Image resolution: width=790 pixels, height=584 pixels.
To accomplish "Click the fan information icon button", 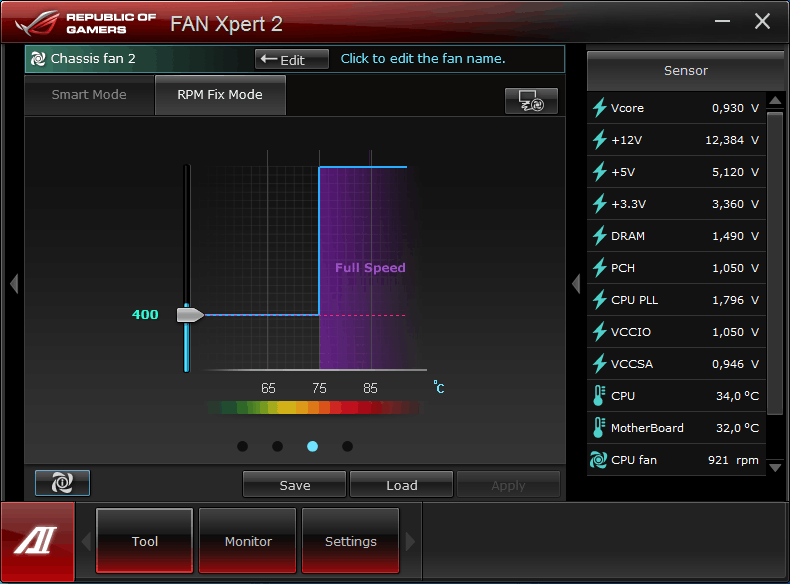I will pyautogui.click(x=62, y=483).
